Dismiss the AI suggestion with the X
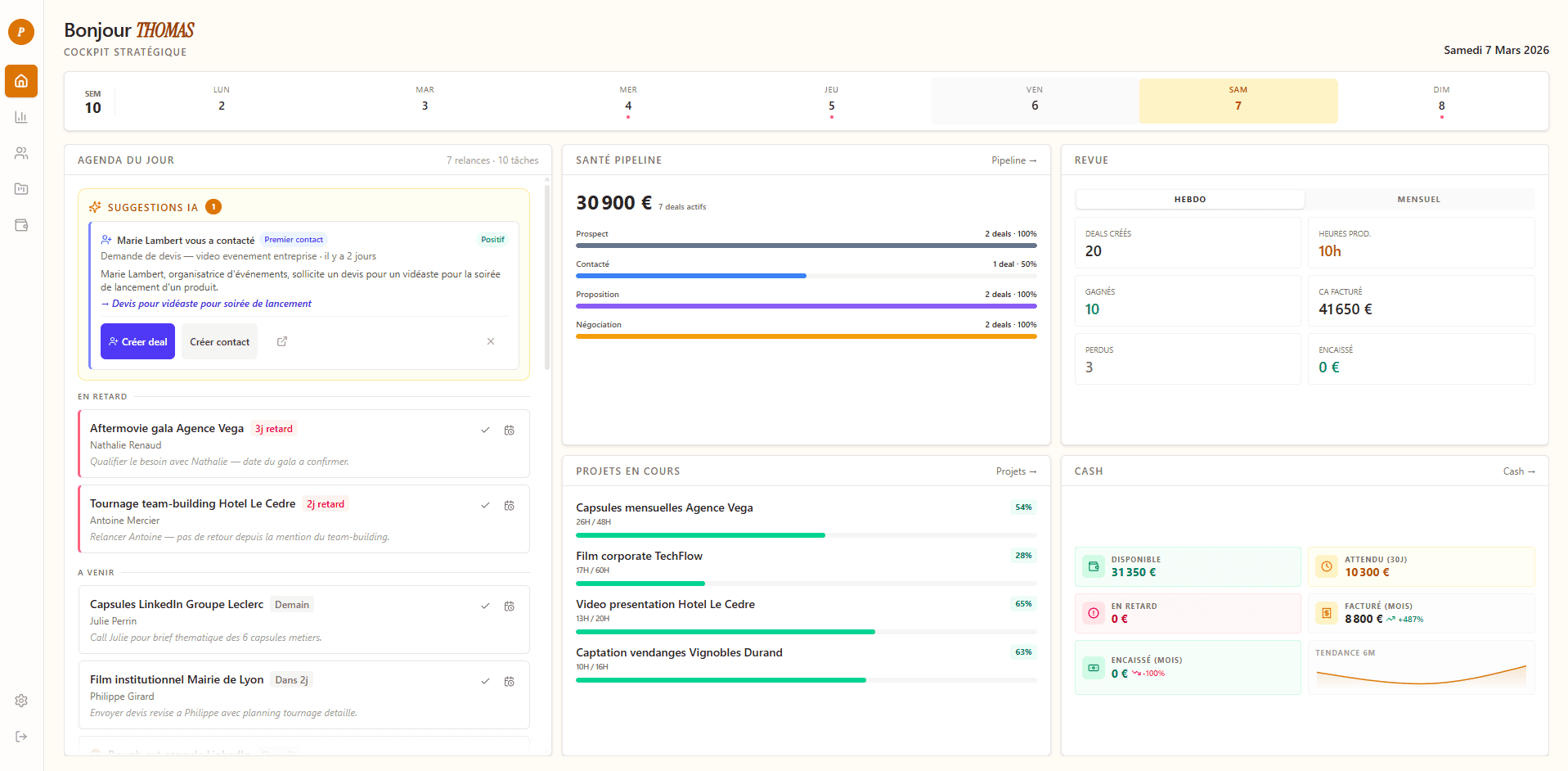Image resolution: width=1568 pixels, height=771 pixels. point(491,341)
